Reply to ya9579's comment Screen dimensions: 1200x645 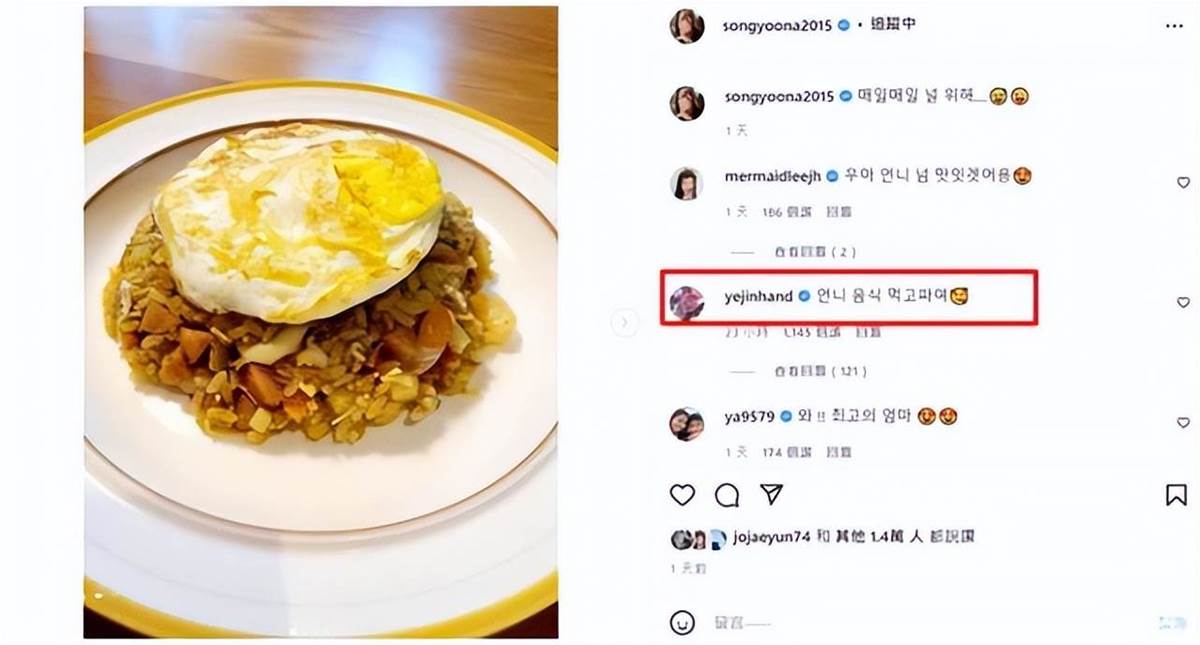click(838, 453)
